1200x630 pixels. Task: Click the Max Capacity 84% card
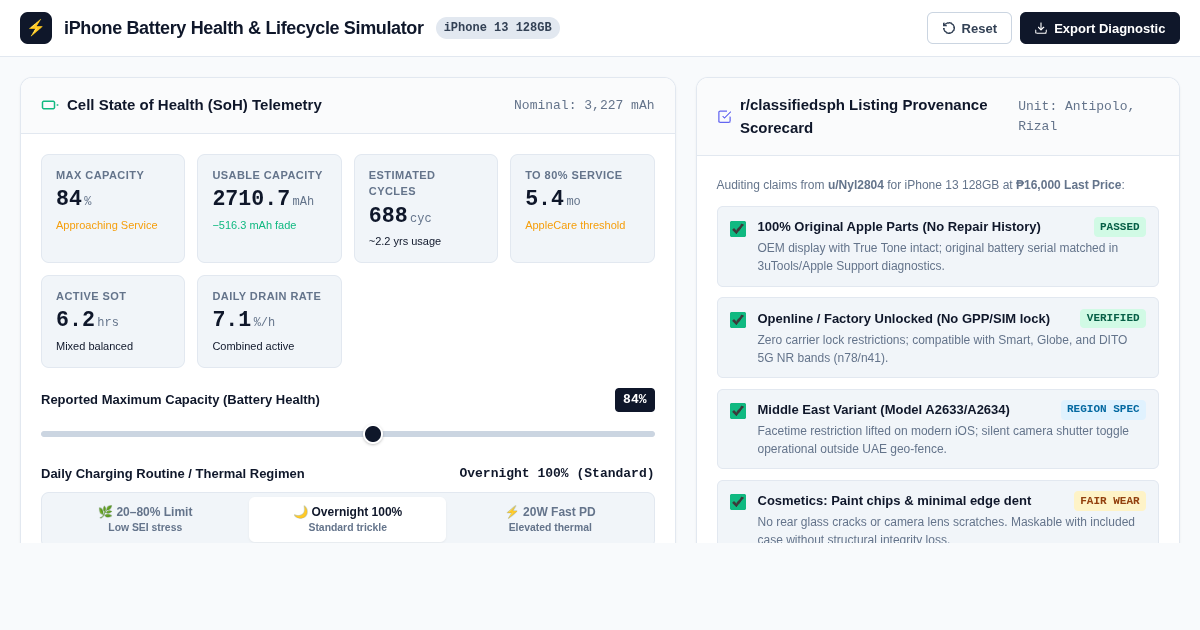113,209
